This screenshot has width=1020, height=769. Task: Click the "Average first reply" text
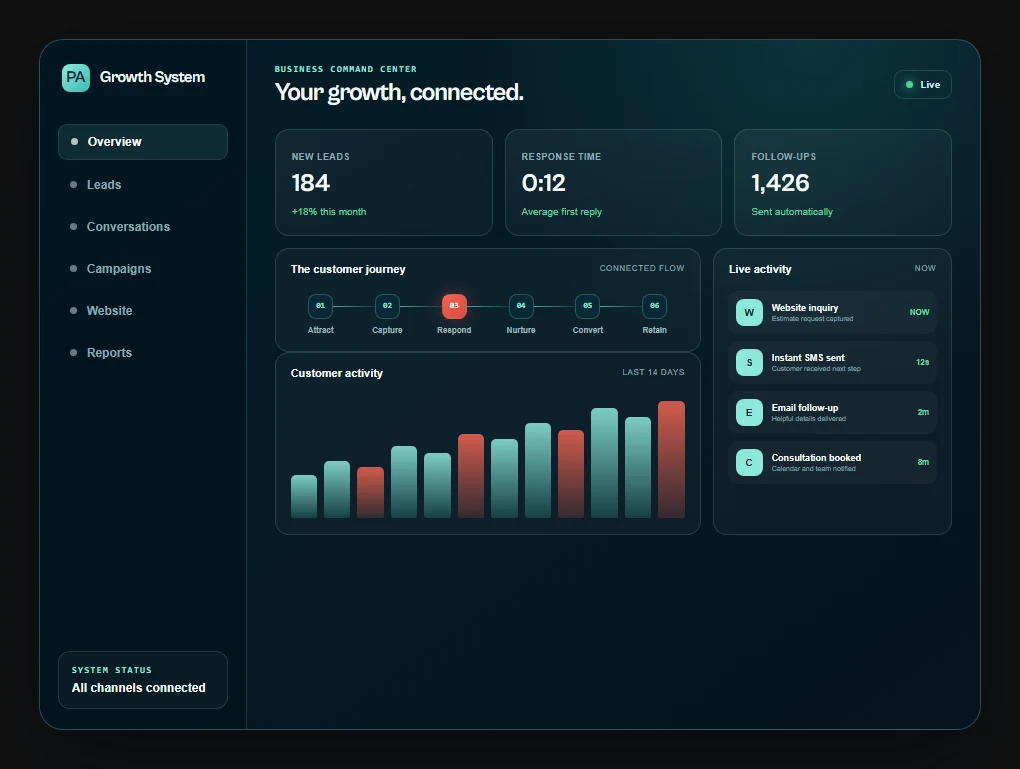[x=561, y=211]
